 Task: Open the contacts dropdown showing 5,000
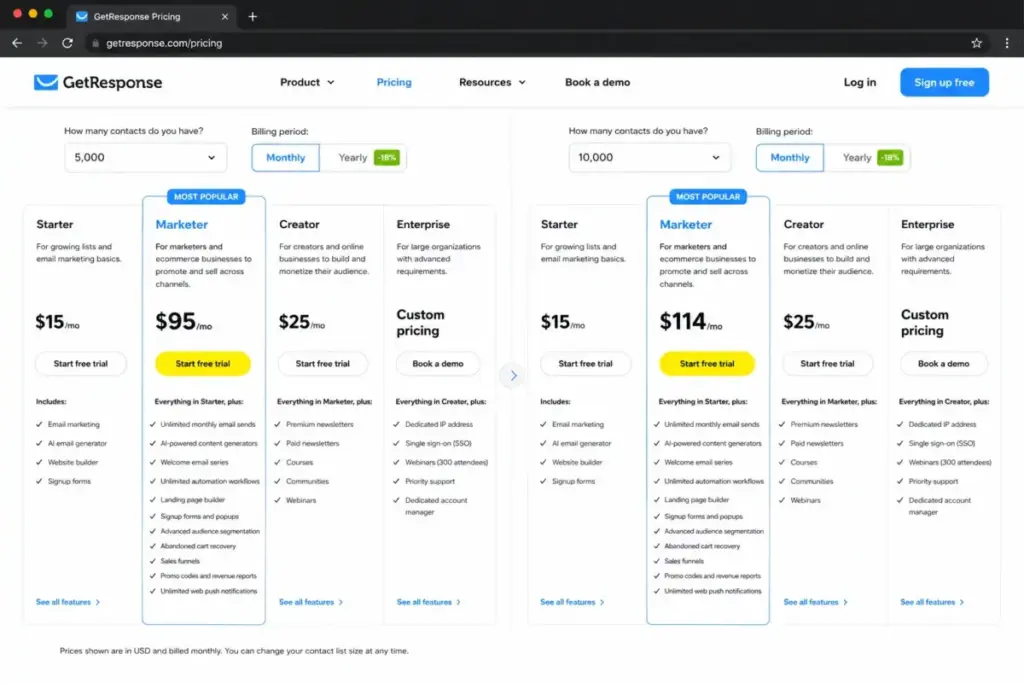(x=146, y=157)
